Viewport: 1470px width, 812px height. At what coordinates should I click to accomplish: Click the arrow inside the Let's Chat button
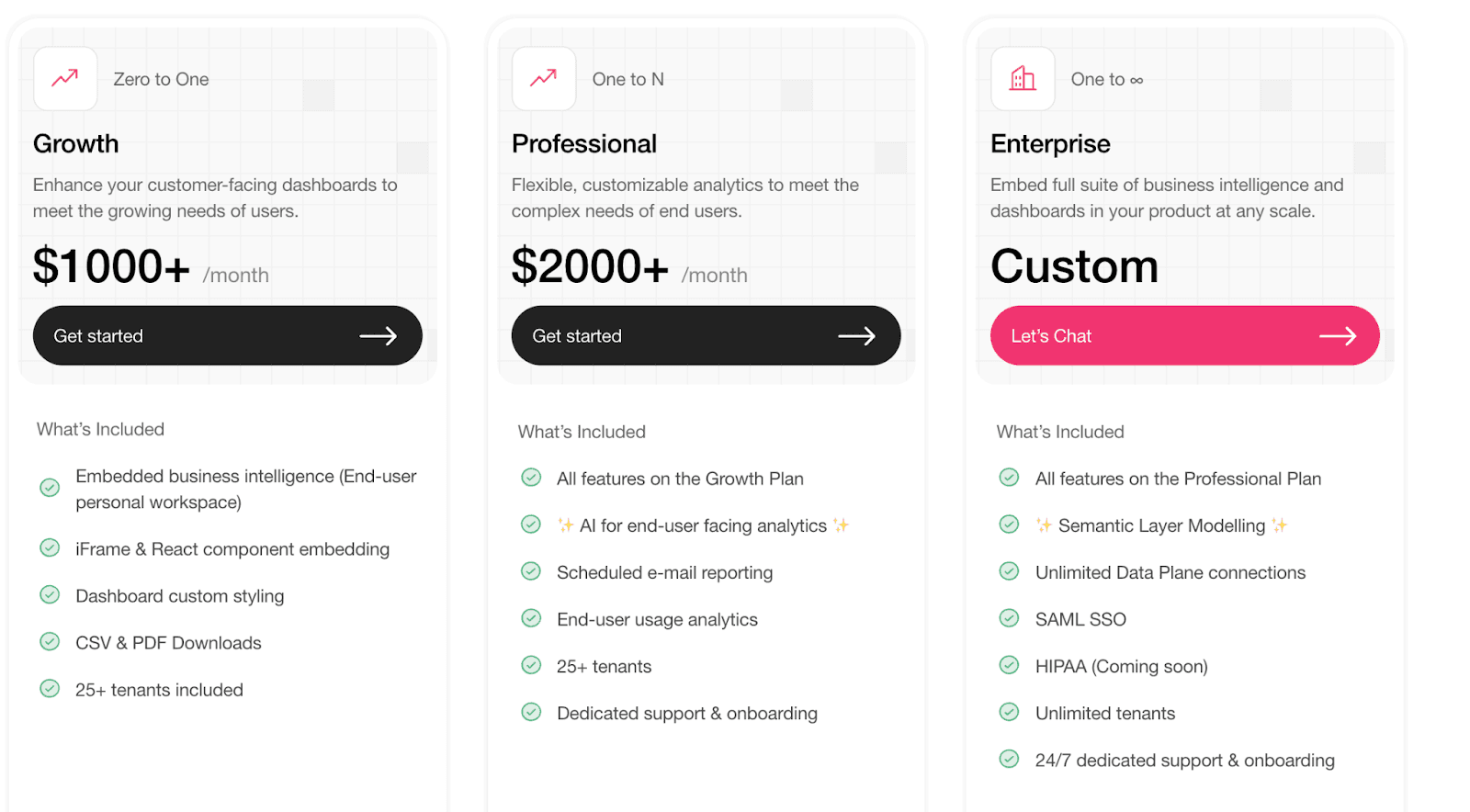coord(1339,335)
